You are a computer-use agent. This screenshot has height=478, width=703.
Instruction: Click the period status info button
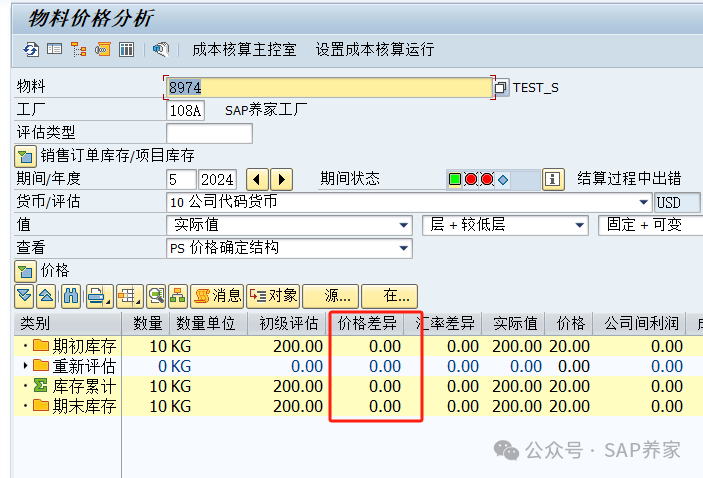coord(553,180)
